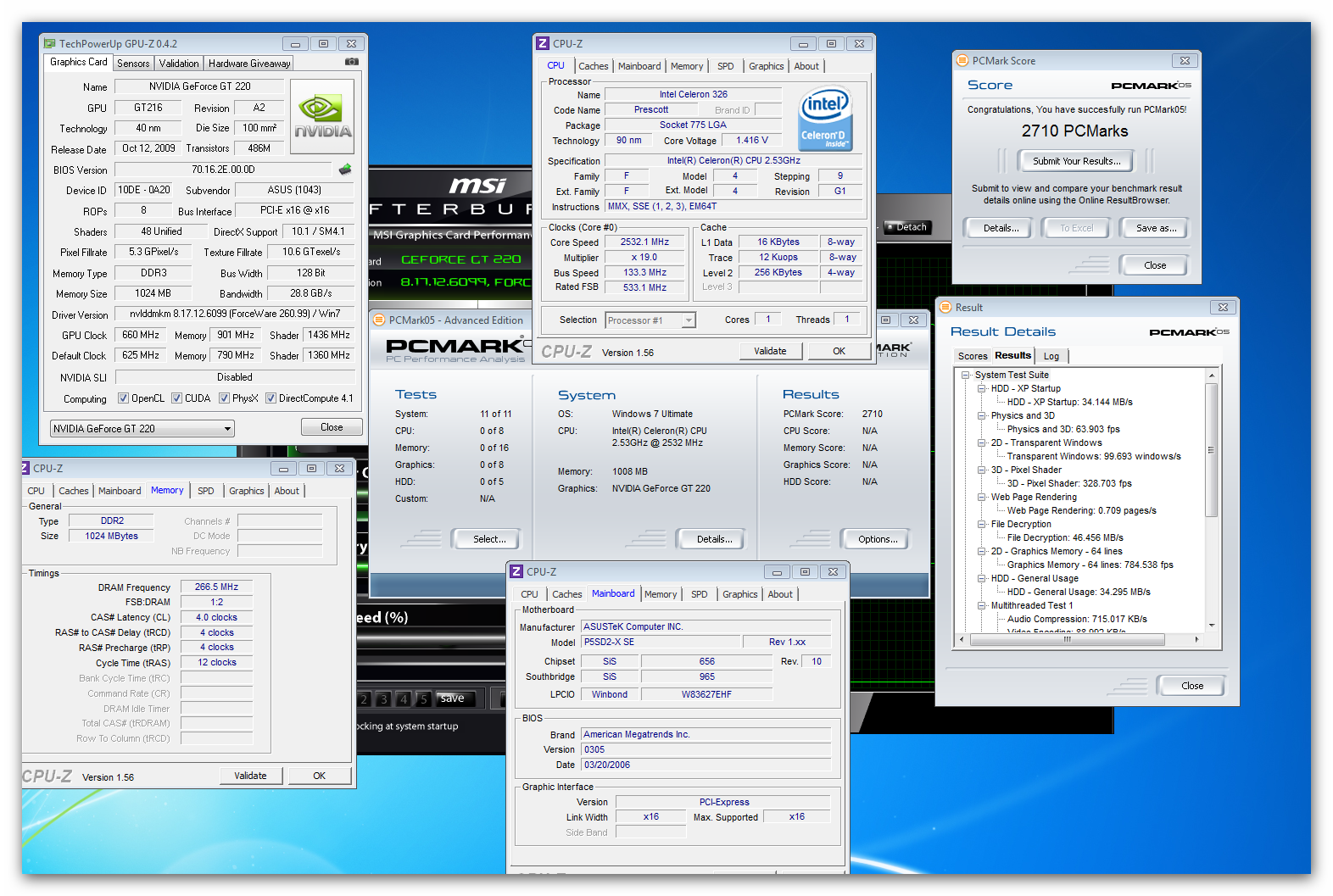Collapse the File Decryption node
Viewport: 1333px width, 896px height.
(981, 524)
